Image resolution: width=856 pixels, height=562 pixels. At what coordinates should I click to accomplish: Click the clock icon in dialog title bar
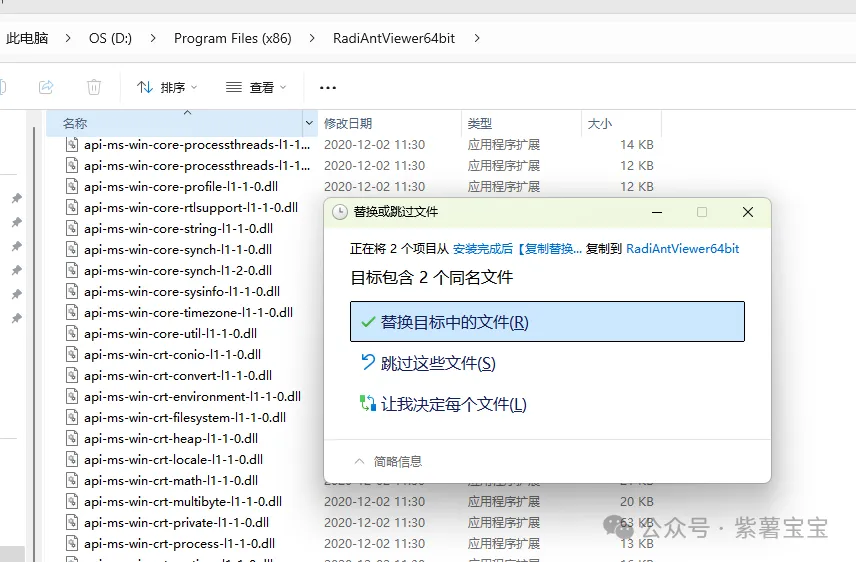[339, 212]
